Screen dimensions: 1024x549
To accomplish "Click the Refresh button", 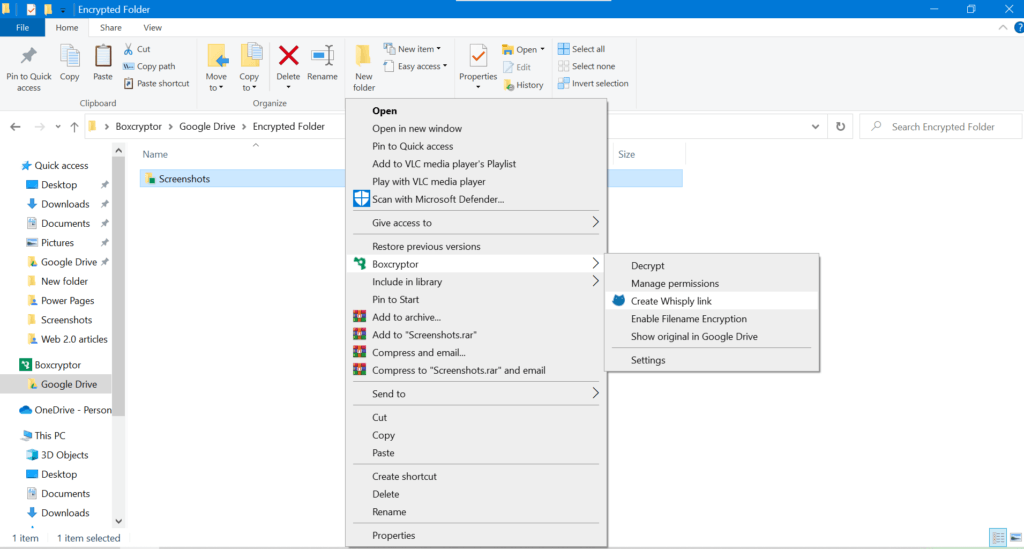I will coord(840,127).
